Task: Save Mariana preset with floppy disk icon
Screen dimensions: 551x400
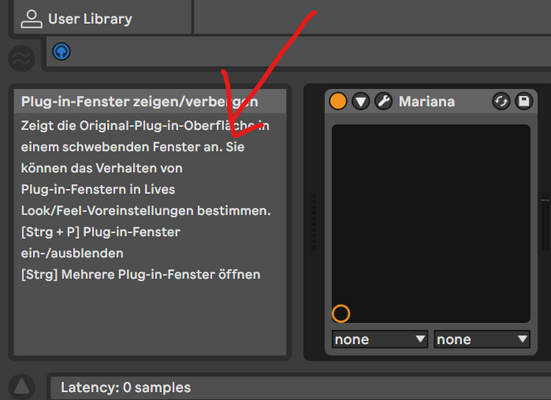Action: [x=524, y=101]
